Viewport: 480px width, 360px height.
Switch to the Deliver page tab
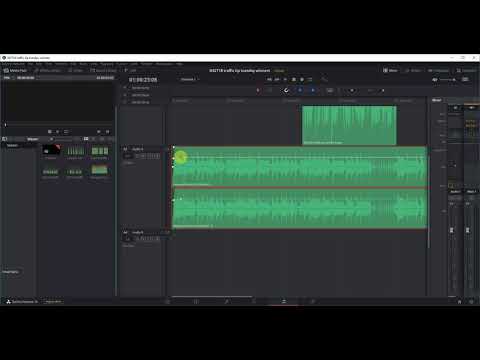(x=313, y=301)
